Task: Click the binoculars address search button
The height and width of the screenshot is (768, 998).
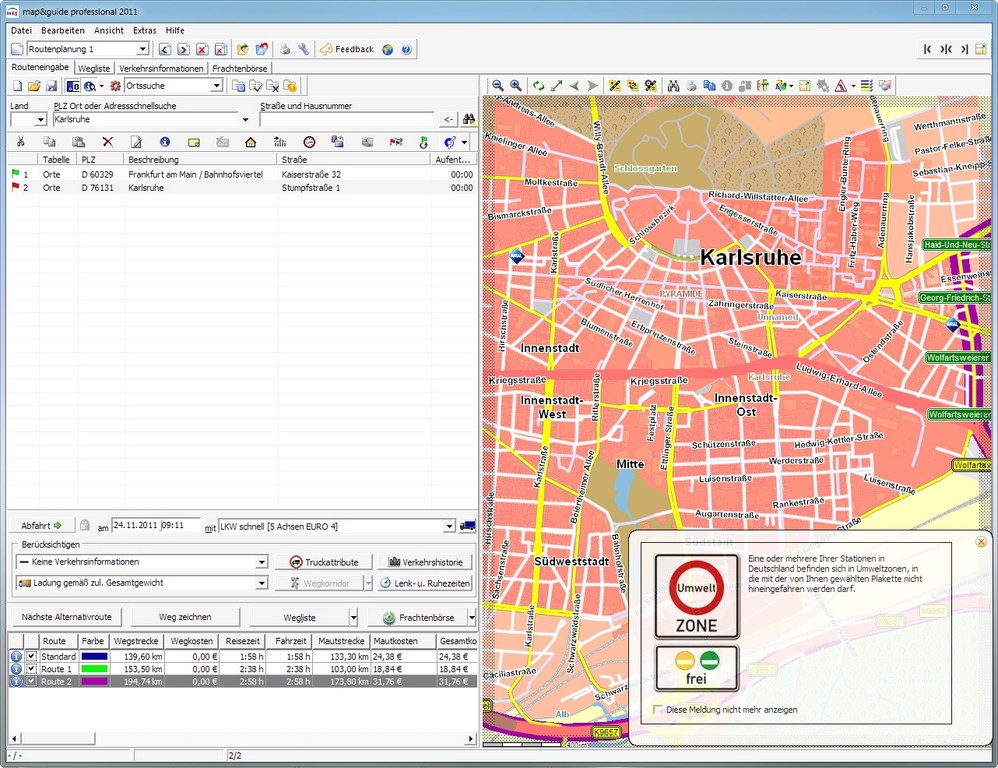Action: tap(469, 119)
